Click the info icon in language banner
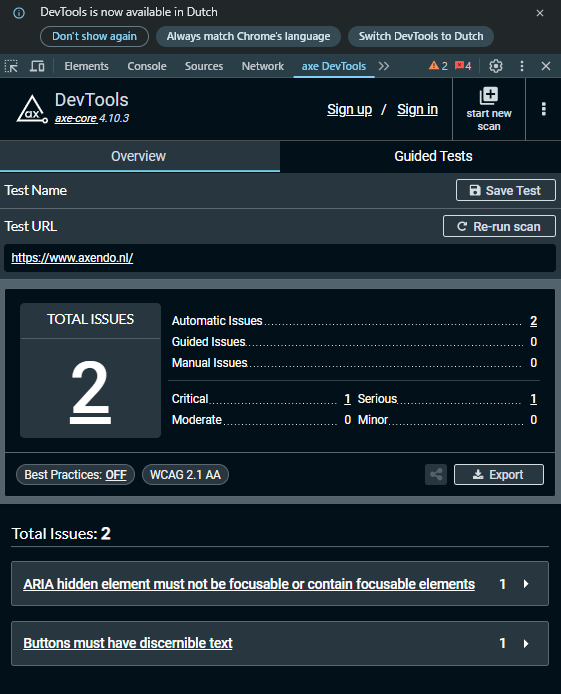Image resolution: width=561 pixels, height=694 pixels. (19, 13)
